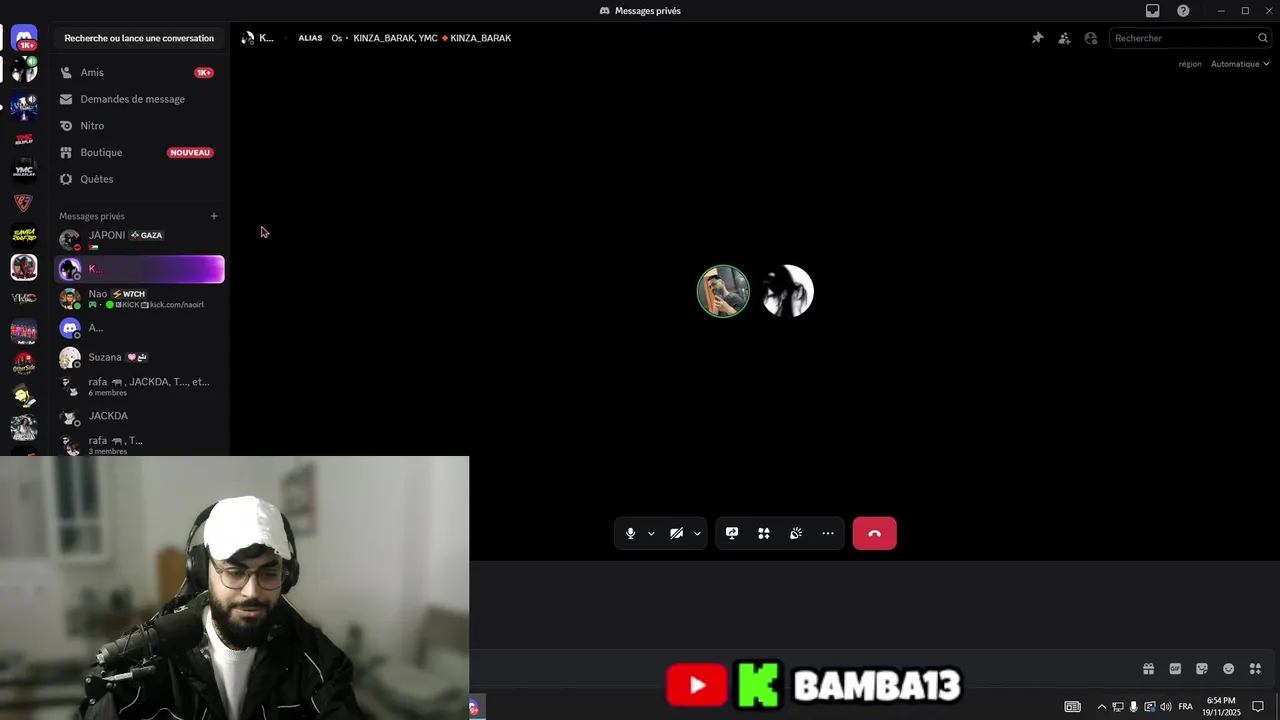Click the black-and-white call participant avatar

point(788,291)
